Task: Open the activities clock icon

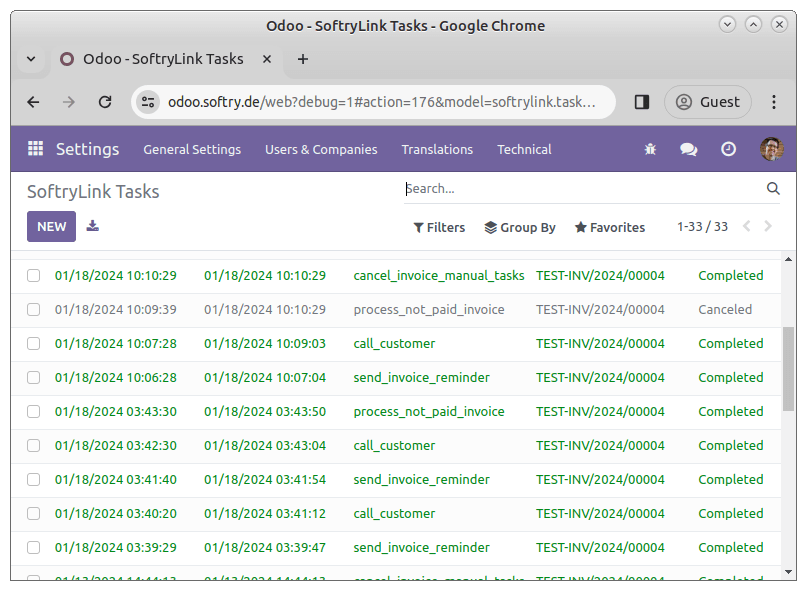Action: coord(728,149)
